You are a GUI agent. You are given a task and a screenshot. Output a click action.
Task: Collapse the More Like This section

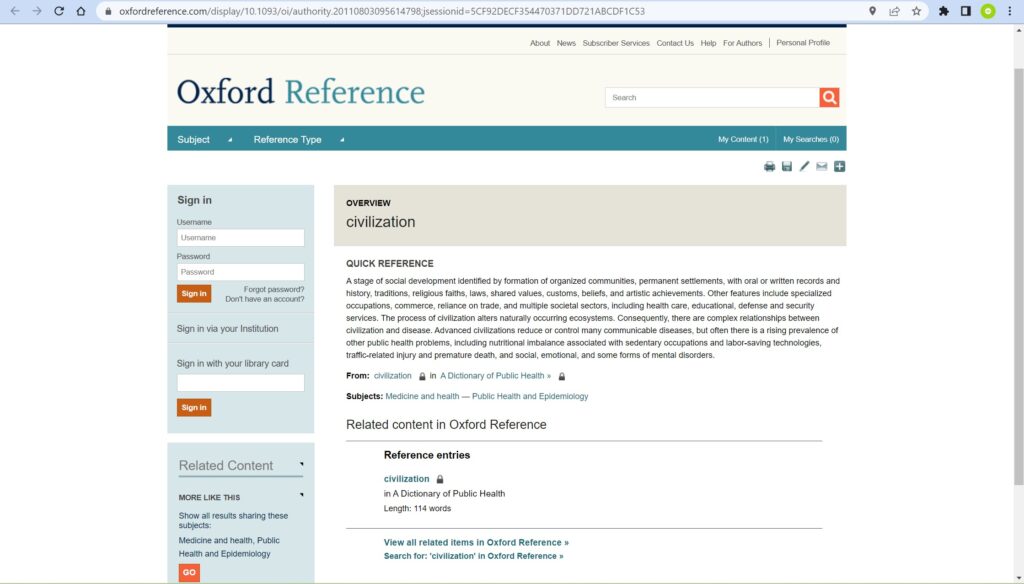tap(301, 495)
